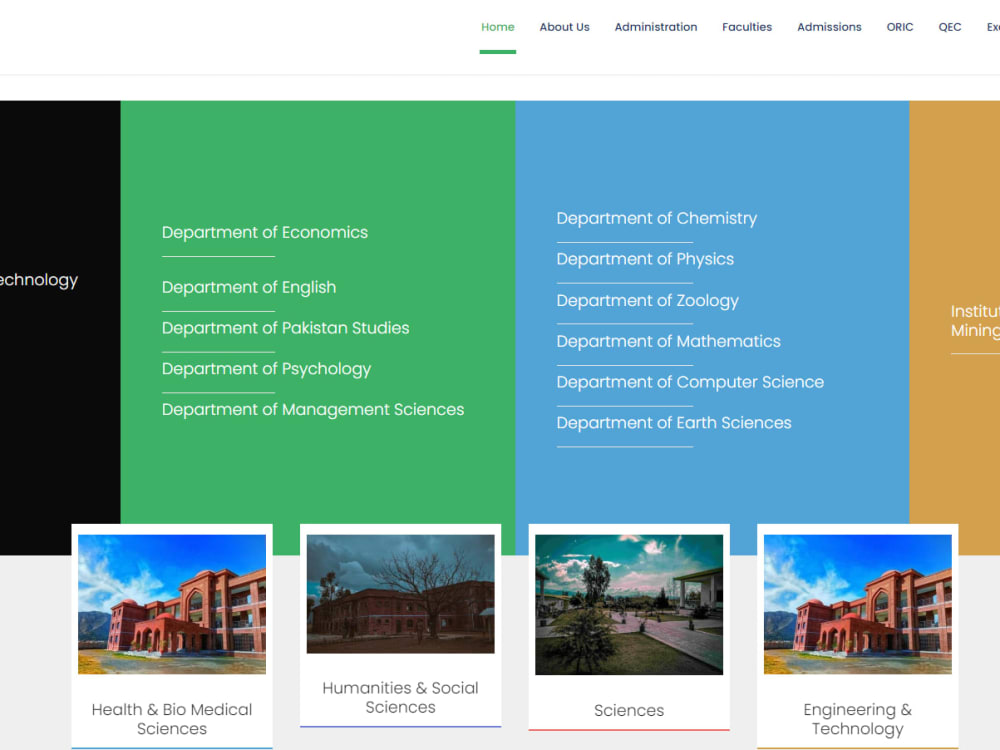Go to Department of Physics
The image size is (1000, 750).
pyautogui.click(x=645, y=260)
